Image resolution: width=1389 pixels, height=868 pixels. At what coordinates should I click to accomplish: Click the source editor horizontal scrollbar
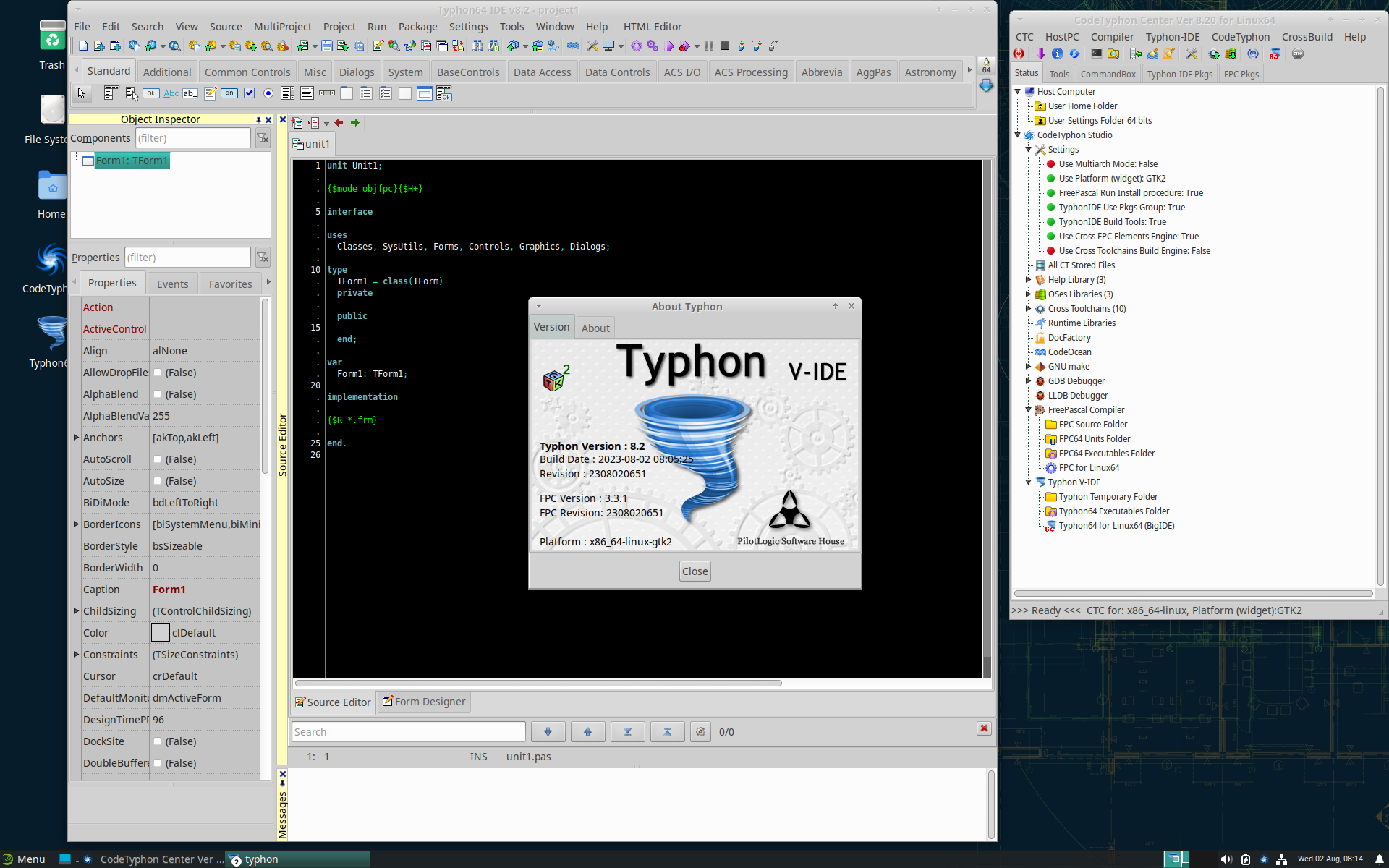tap(539, 683)
